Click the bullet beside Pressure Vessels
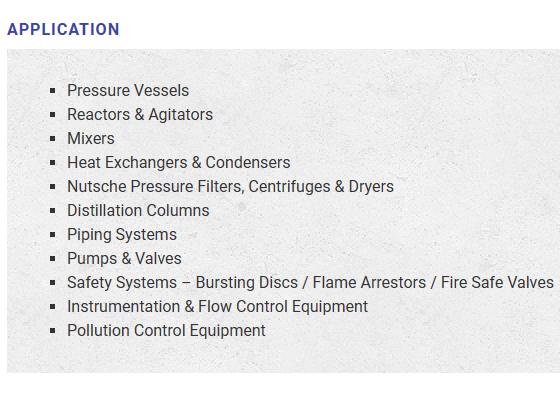The width and height of the screenshot is (560, 414). (x=53, y=91)
